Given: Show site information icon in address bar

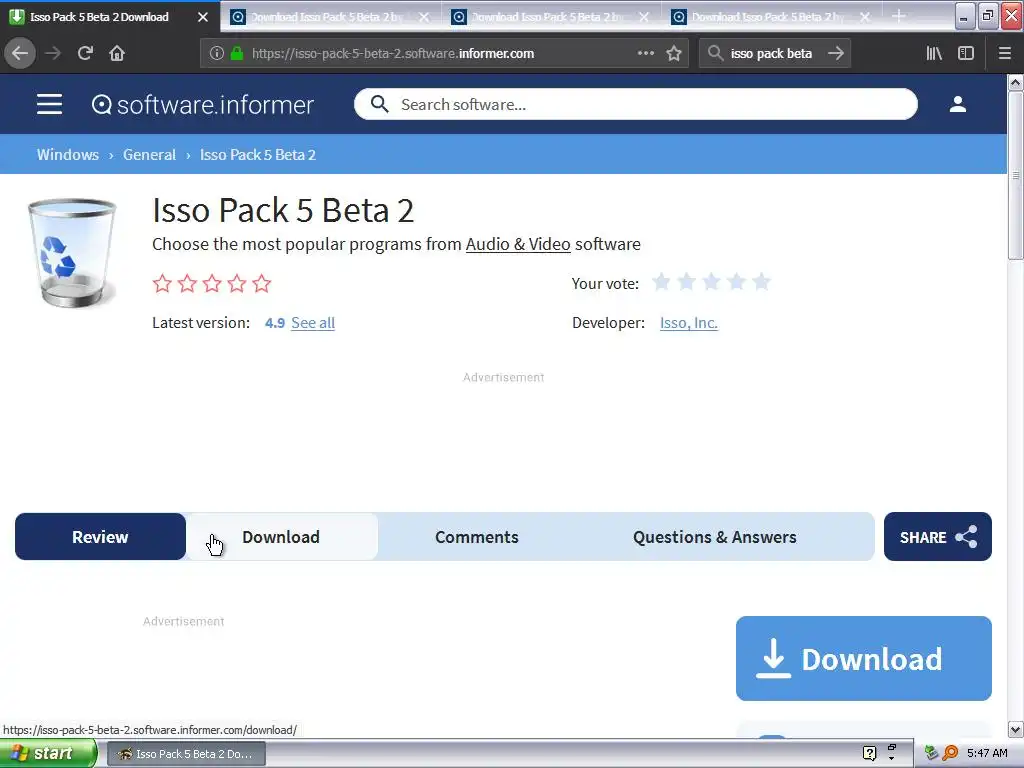Looking at the screenshot, I should (217, 54).
